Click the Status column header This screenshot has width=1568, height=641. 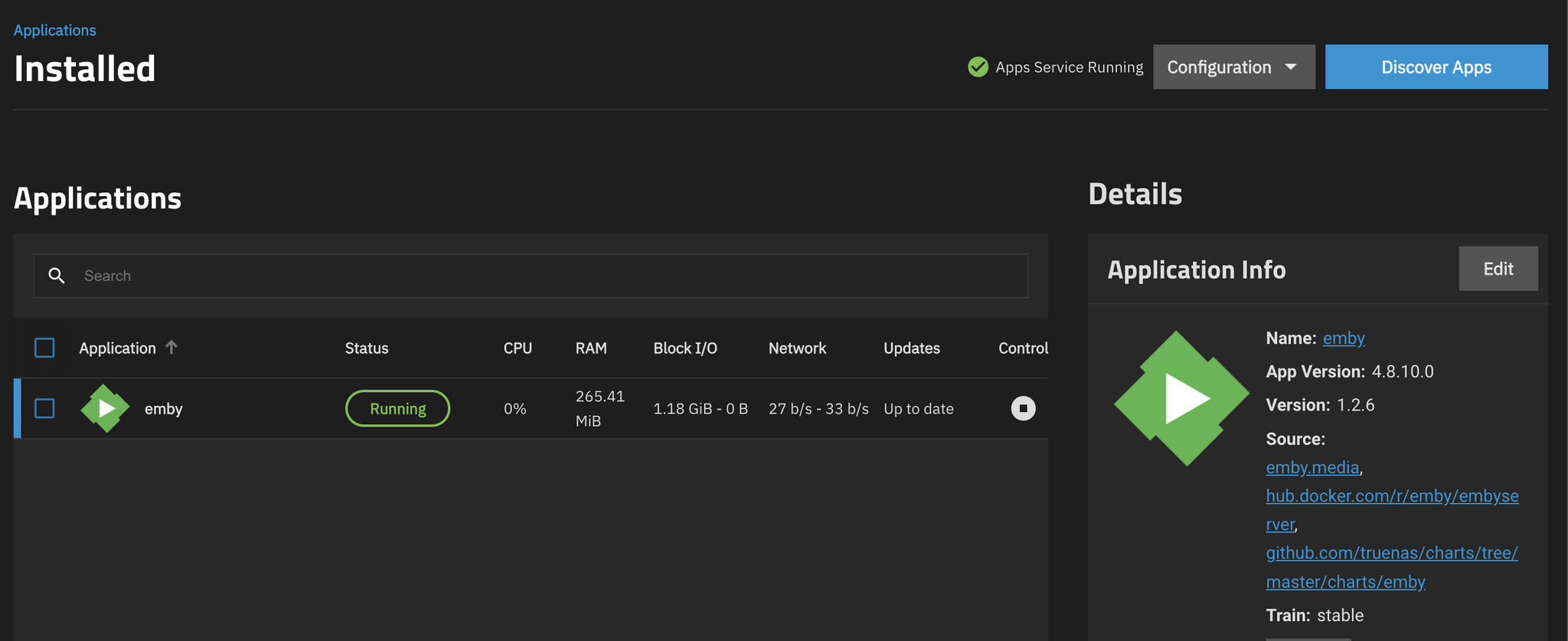click(x=367, y=348)
